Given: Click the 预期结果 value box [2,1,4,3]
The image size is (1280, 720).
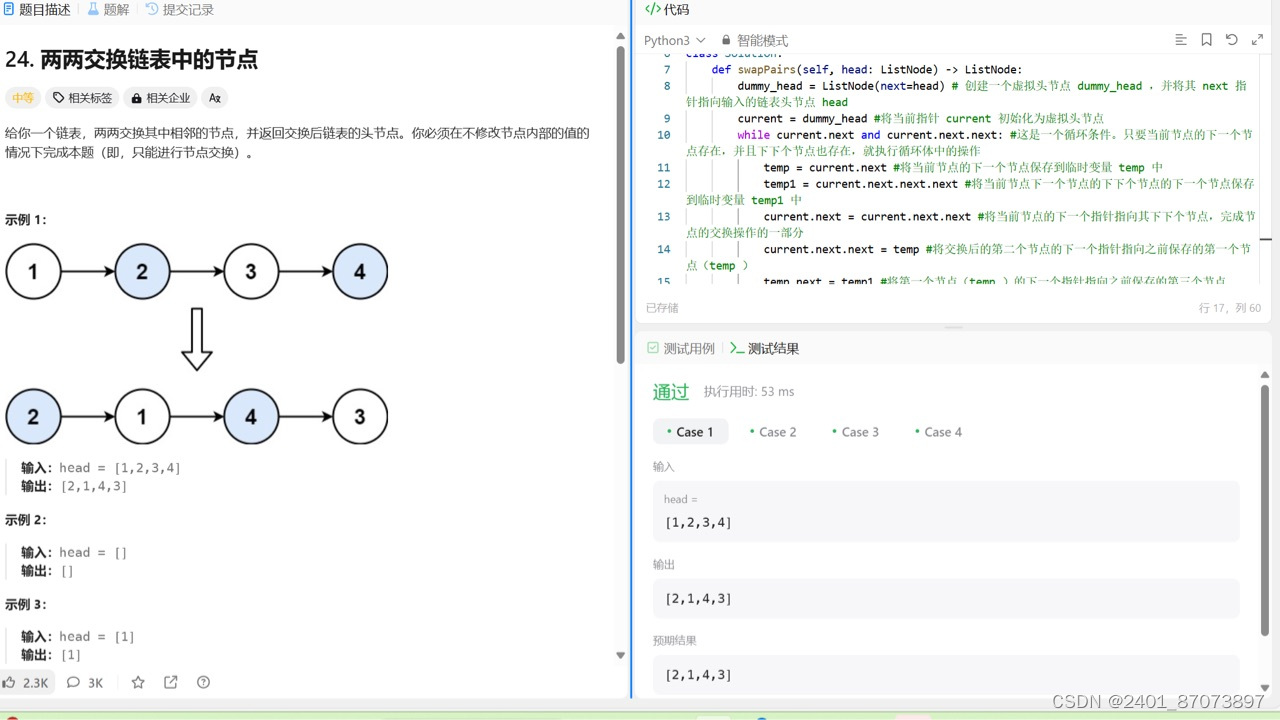Looking at the screenshot, I should 946,675.
